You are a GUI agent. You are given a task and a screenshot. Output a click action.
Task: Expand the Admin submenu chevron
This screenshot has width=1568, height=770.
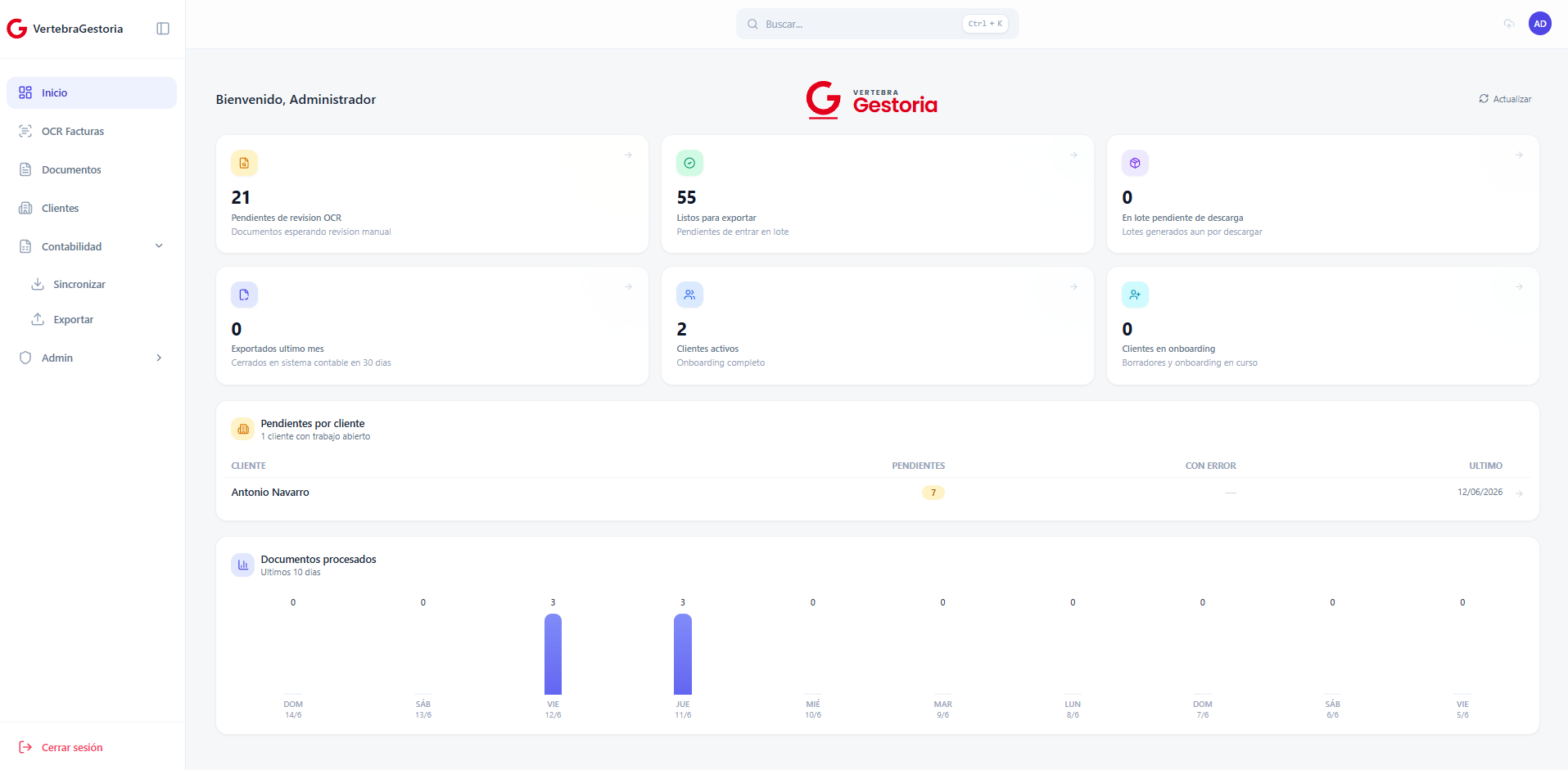click(159, 358)
